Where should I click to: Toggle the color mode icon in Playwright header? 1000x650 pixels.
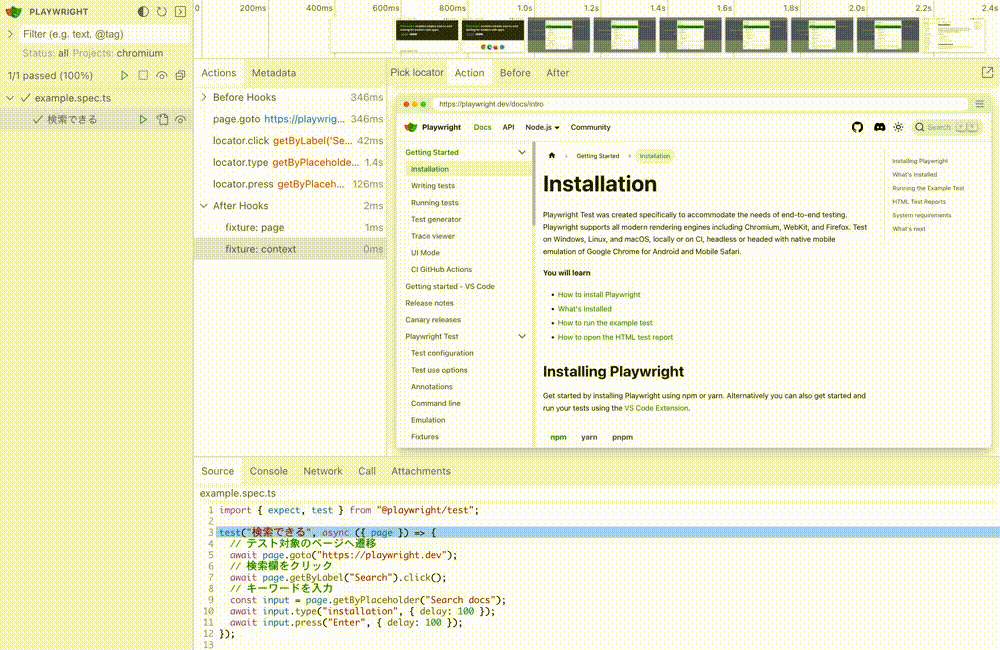(x=143, y=11)
